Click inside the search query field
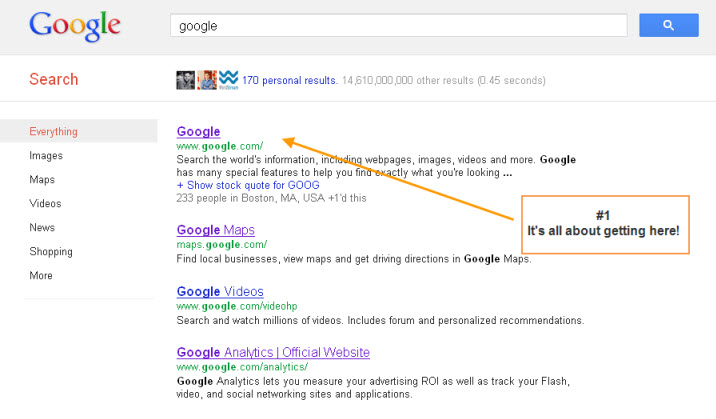The width and height of the screenshot is (716, 419). click(399, 26)
